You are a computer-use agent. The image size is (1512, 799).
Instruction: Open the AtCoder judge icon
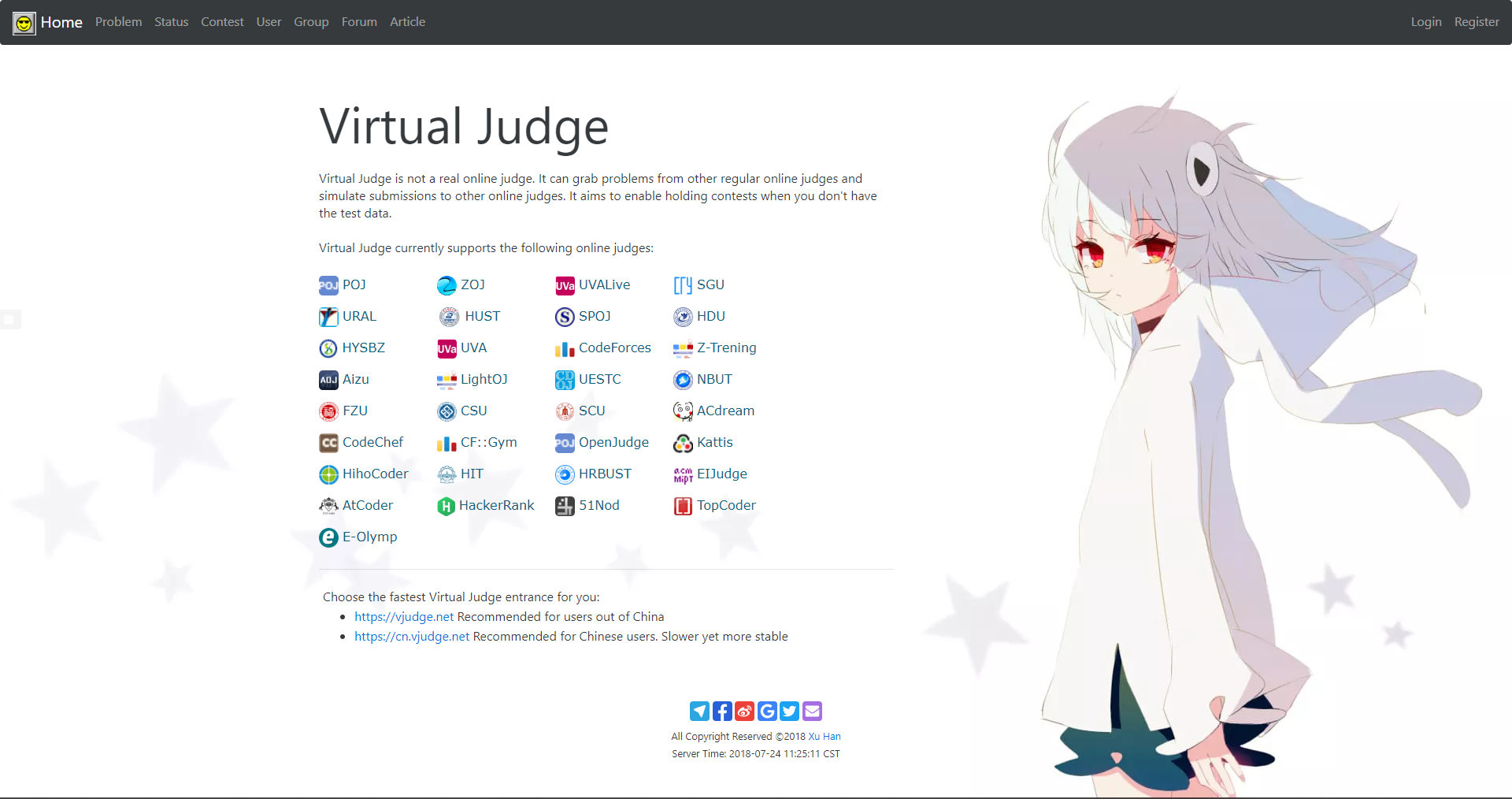[328, 506]
